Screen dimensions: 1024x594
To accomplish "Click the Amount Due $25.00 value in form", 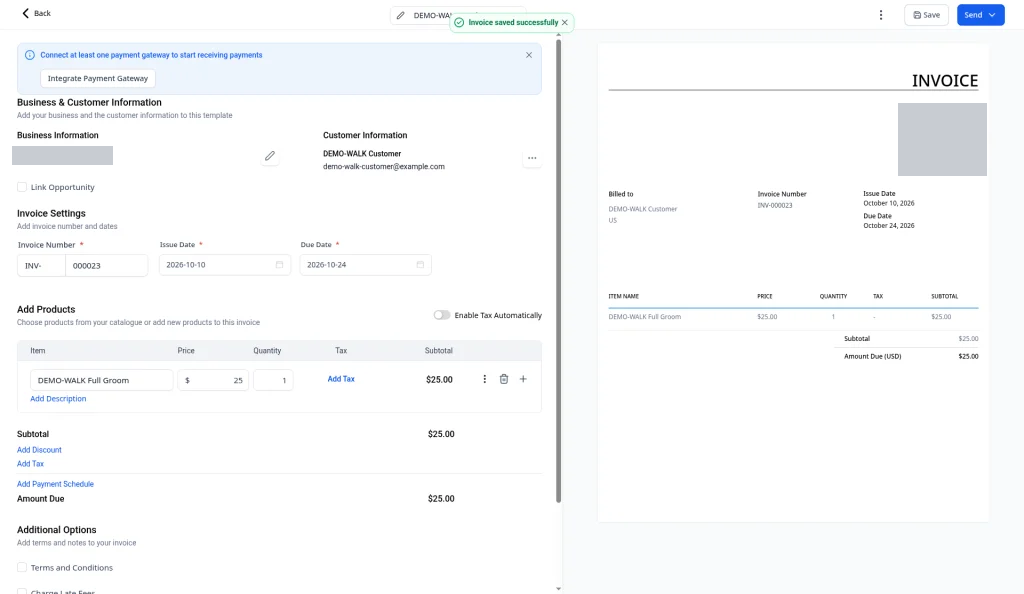I will coord(441,499).
